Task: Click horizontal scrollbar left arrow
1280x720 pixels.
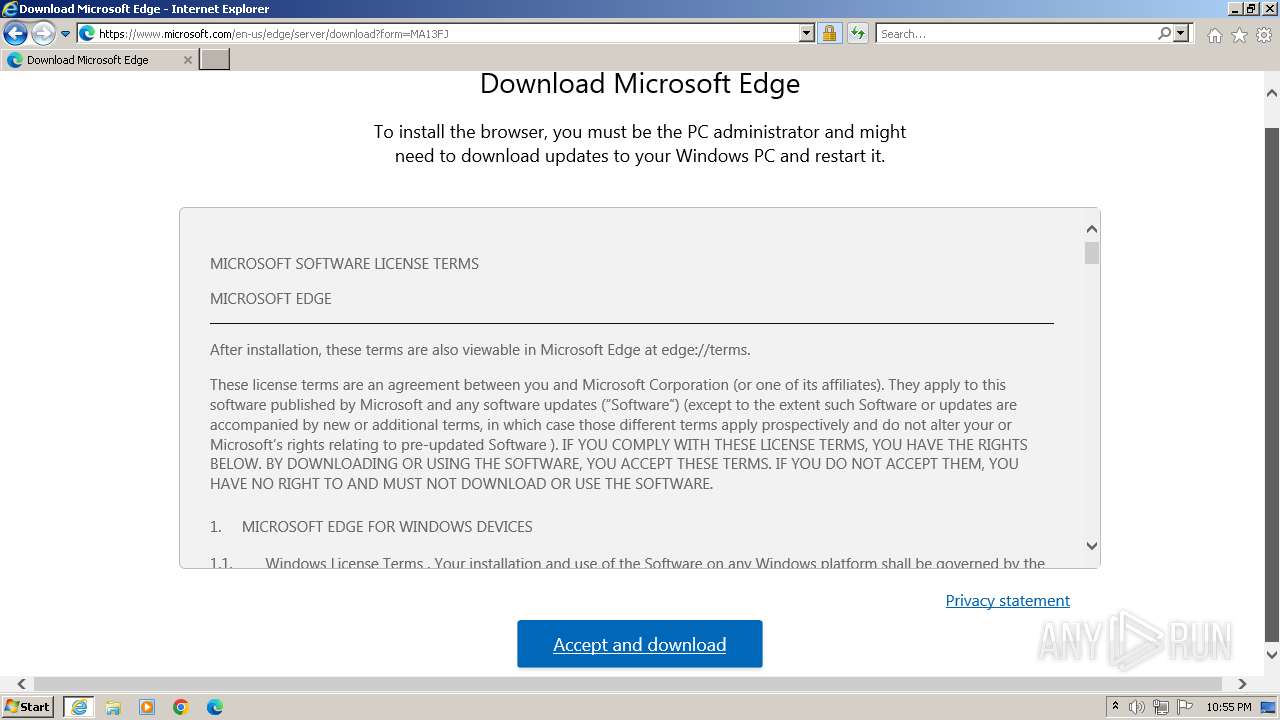Action: pos(21,684)
